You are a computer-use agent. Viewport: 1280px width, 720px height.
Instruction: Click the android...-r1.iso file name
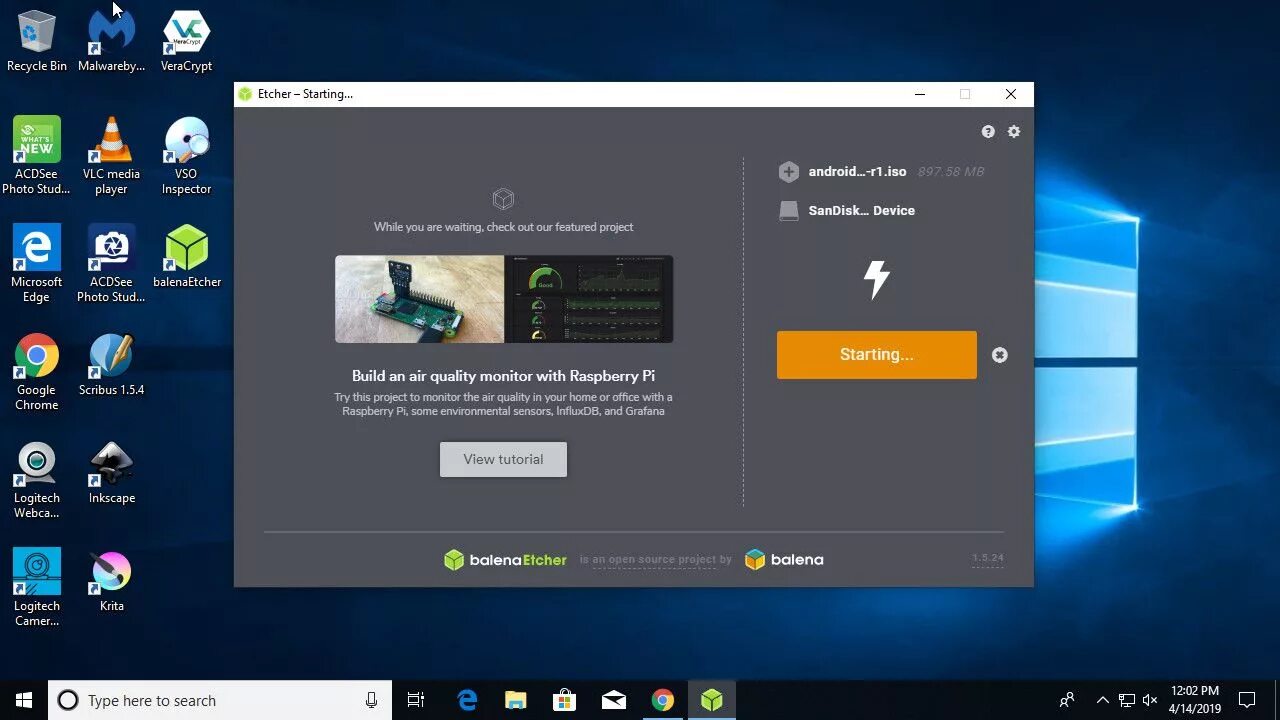tap(857, 172)
